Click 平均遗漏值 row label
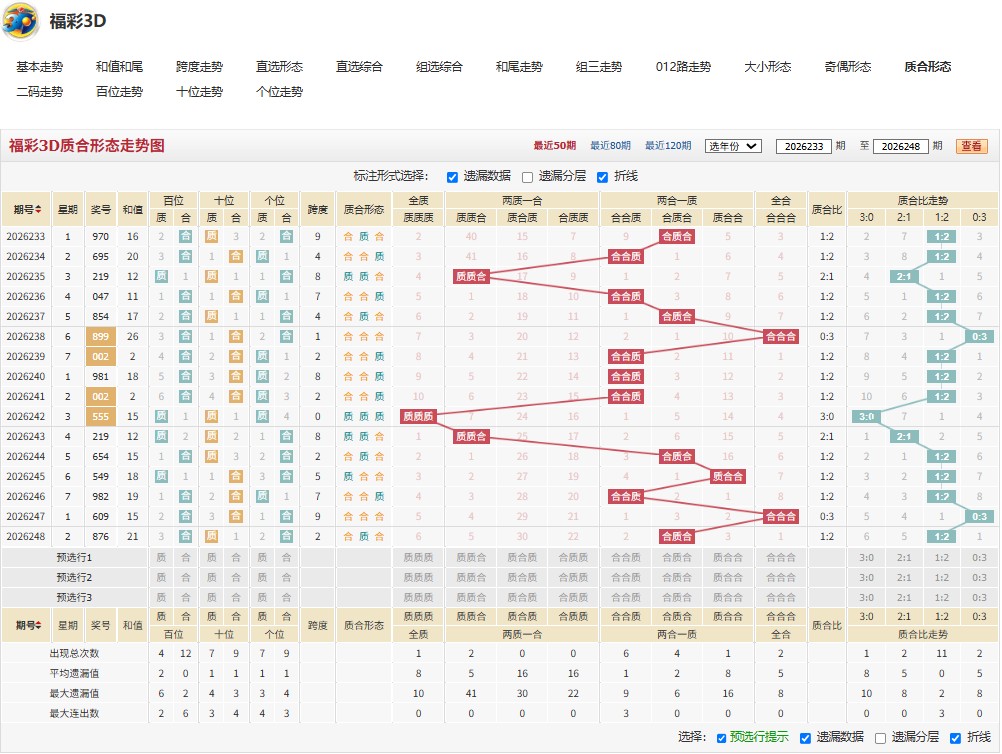 pyautogui.click(x=74, y=673)
